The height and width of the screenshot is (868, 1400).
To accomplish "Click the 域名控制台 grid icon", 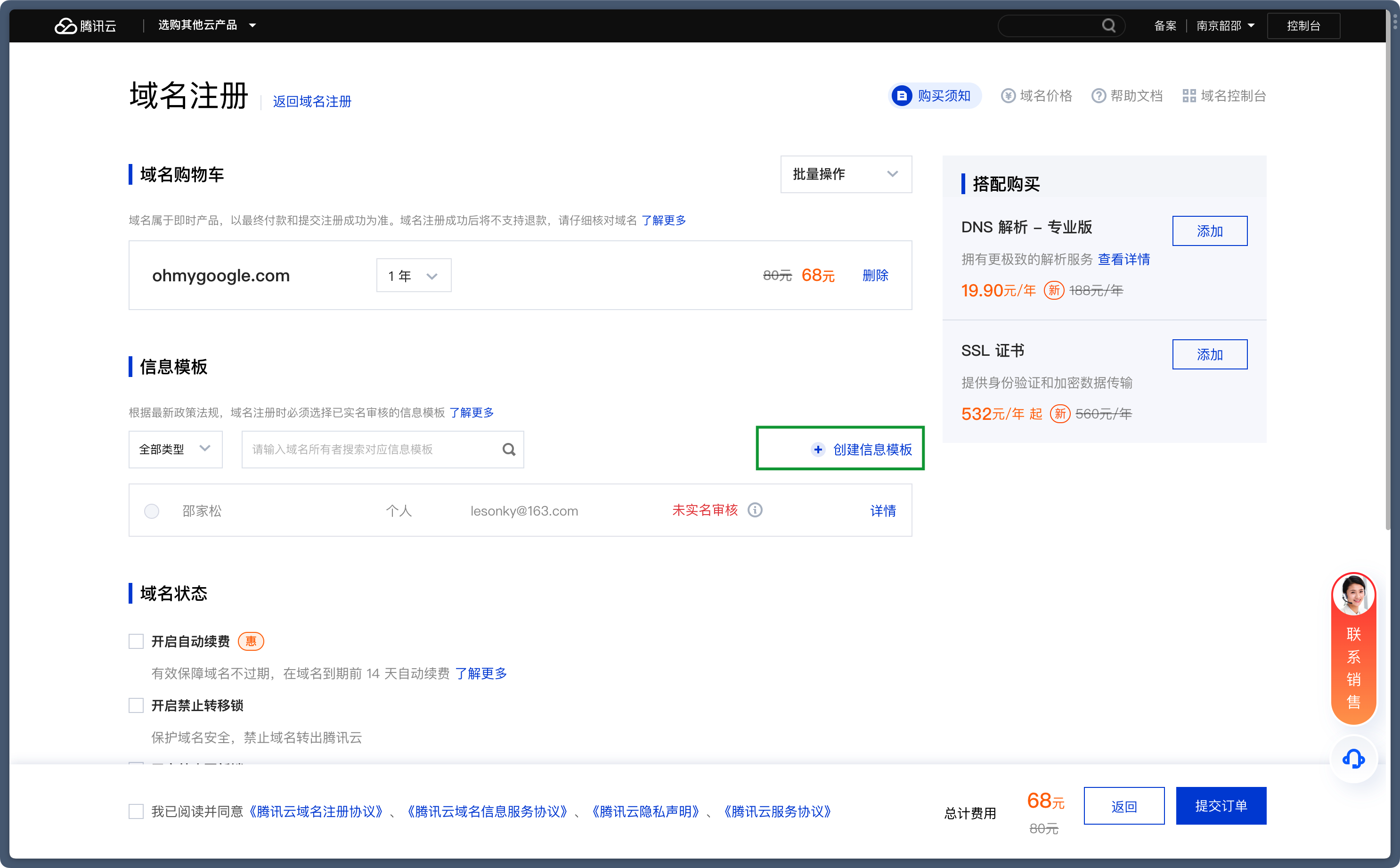I will coord(1189,96).
